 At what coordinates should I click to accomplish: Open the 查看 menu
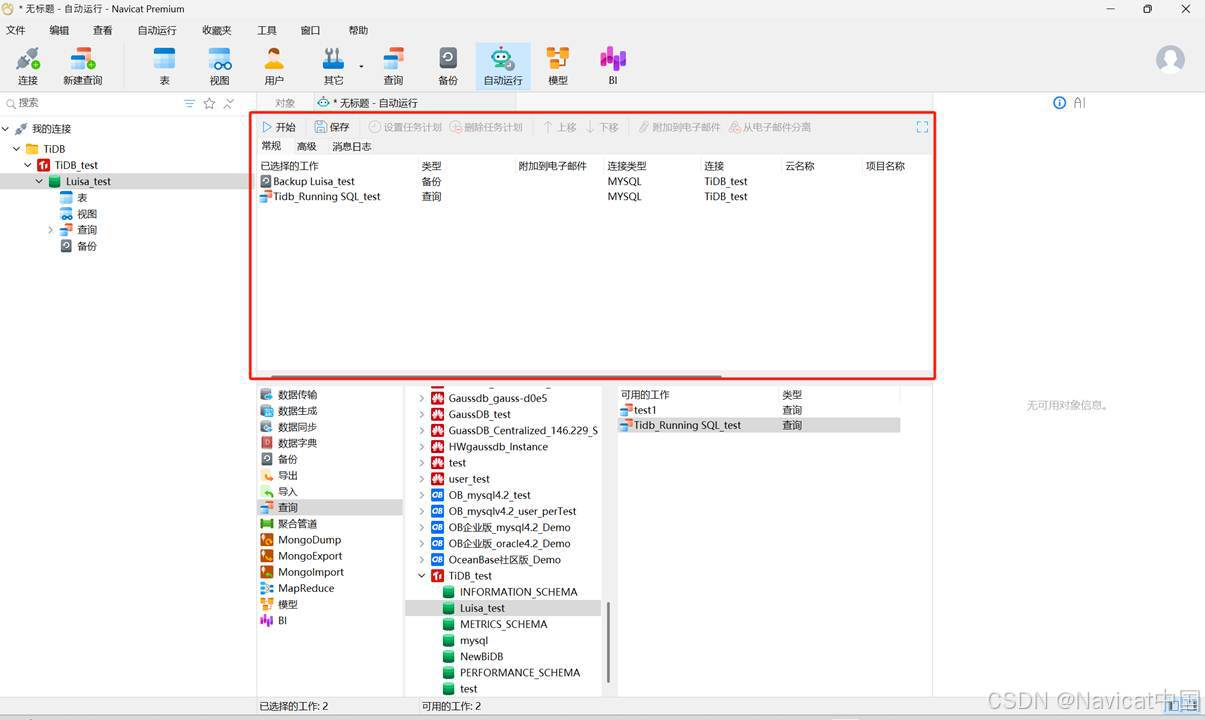pos(102,31)
